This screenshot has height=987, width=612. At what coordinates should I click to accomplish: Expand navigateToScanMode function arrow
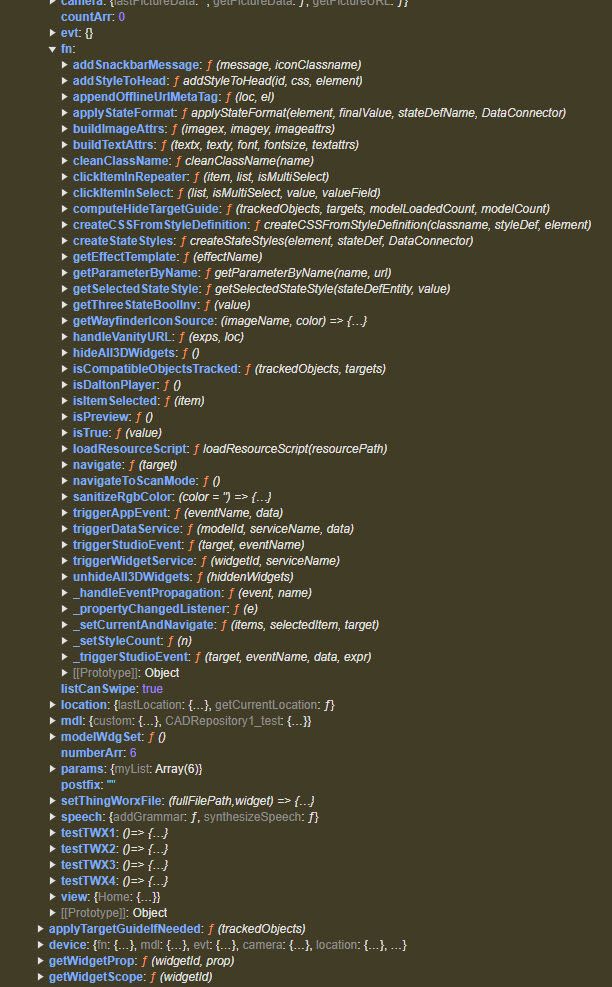point(65,481)
